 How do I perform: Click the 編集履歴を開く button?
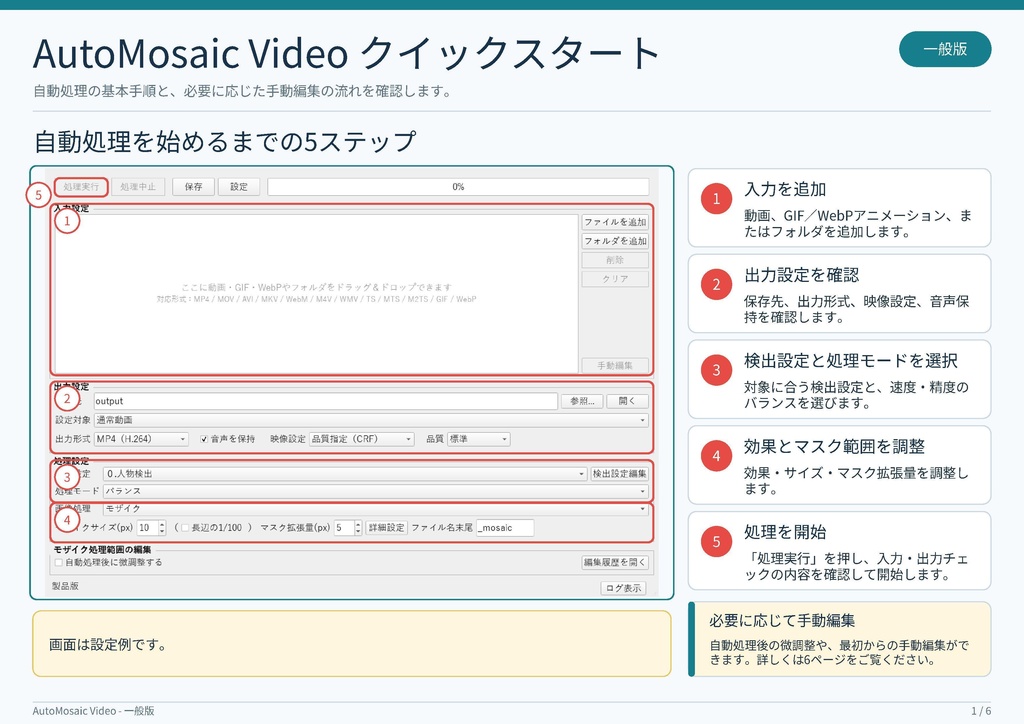coord(615,562)
